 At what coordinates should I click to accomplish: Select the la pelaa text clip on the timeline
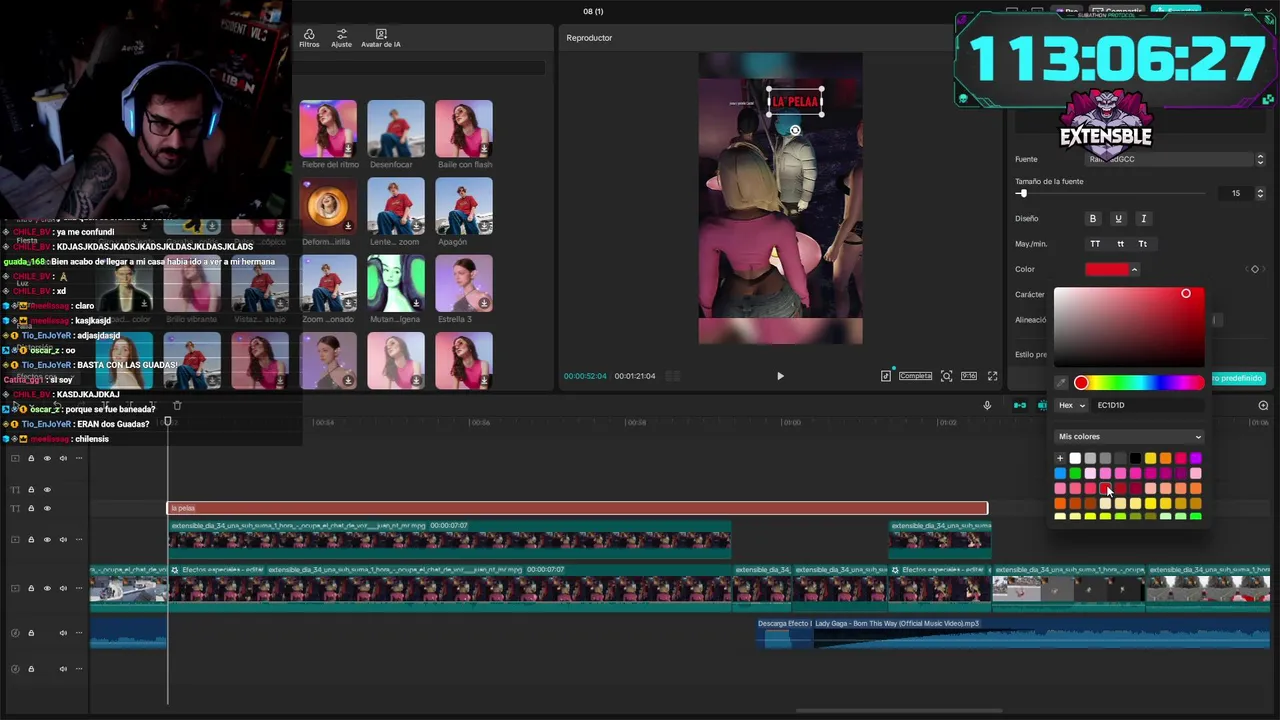[x=577, y=509]
